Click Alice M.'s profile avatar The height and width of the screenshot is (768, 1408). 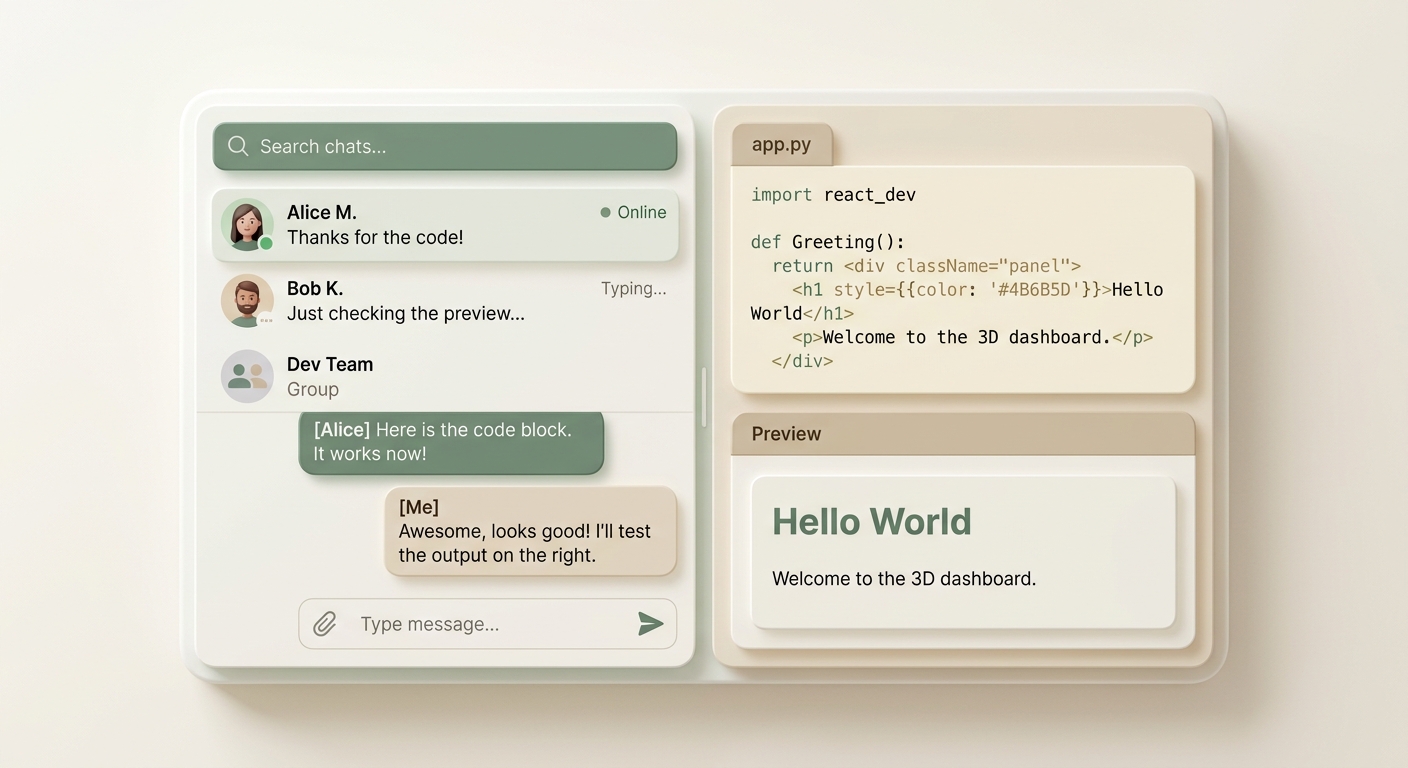point(246,224)
